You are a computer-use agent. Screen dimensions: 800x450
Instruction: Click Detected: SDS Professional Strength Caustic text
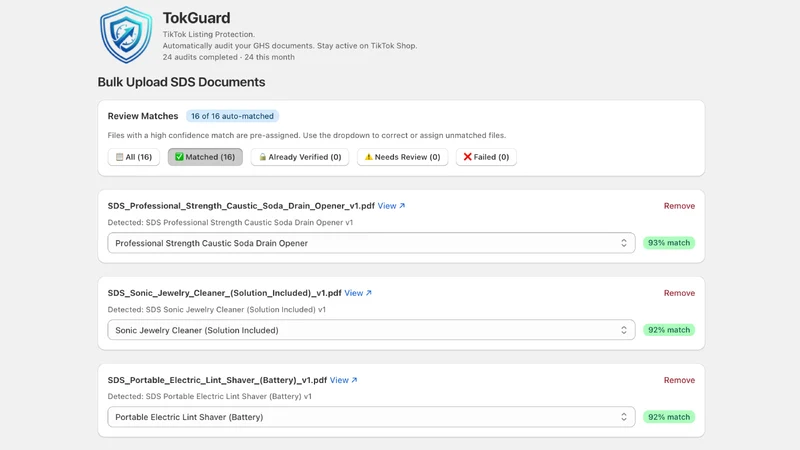230,222
